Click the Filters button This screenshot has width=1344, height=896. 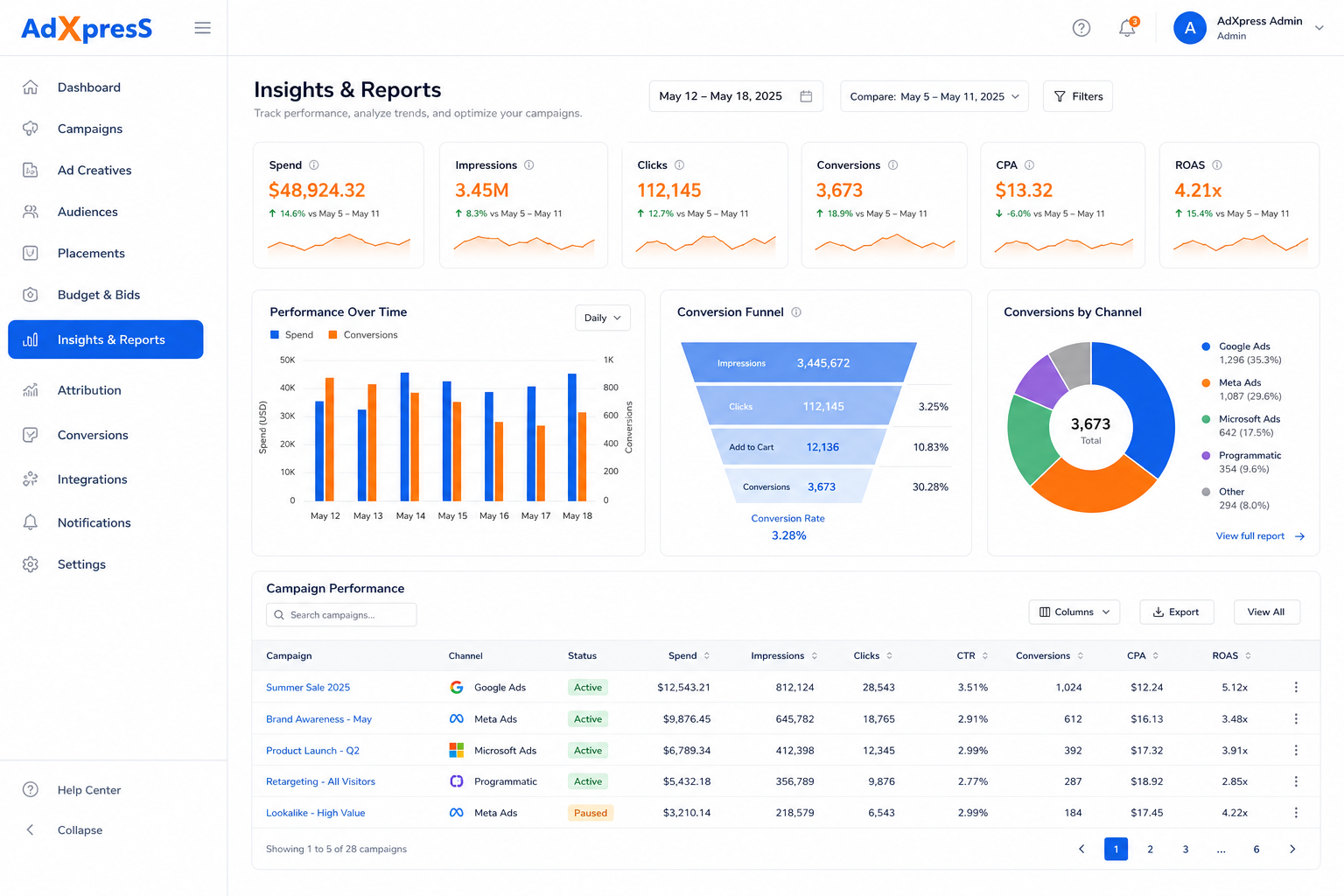[x=1078, y=96]
